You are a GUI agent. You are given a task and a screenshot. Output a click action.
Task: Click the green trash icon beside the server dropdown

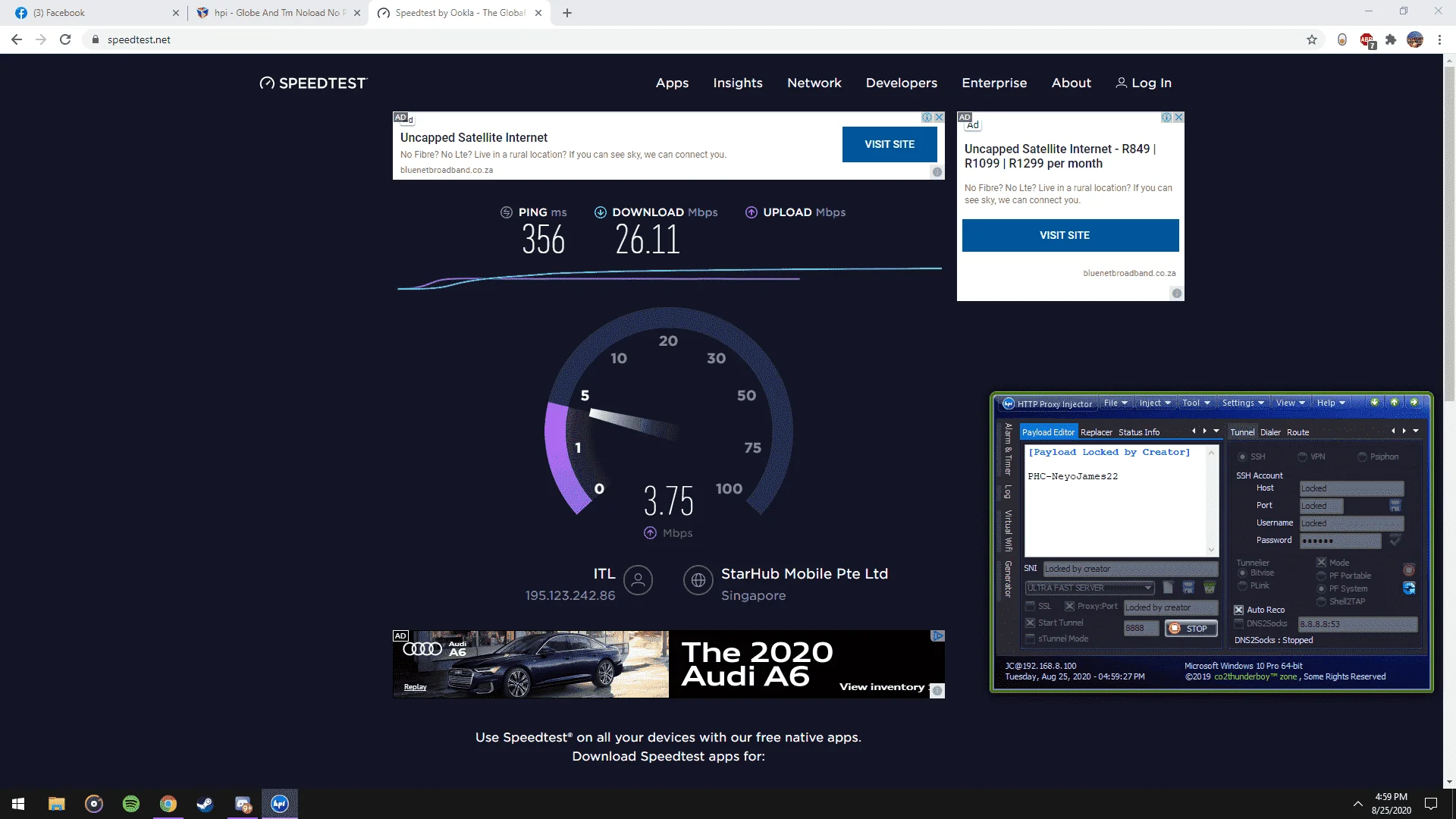tap(1210, 588)
